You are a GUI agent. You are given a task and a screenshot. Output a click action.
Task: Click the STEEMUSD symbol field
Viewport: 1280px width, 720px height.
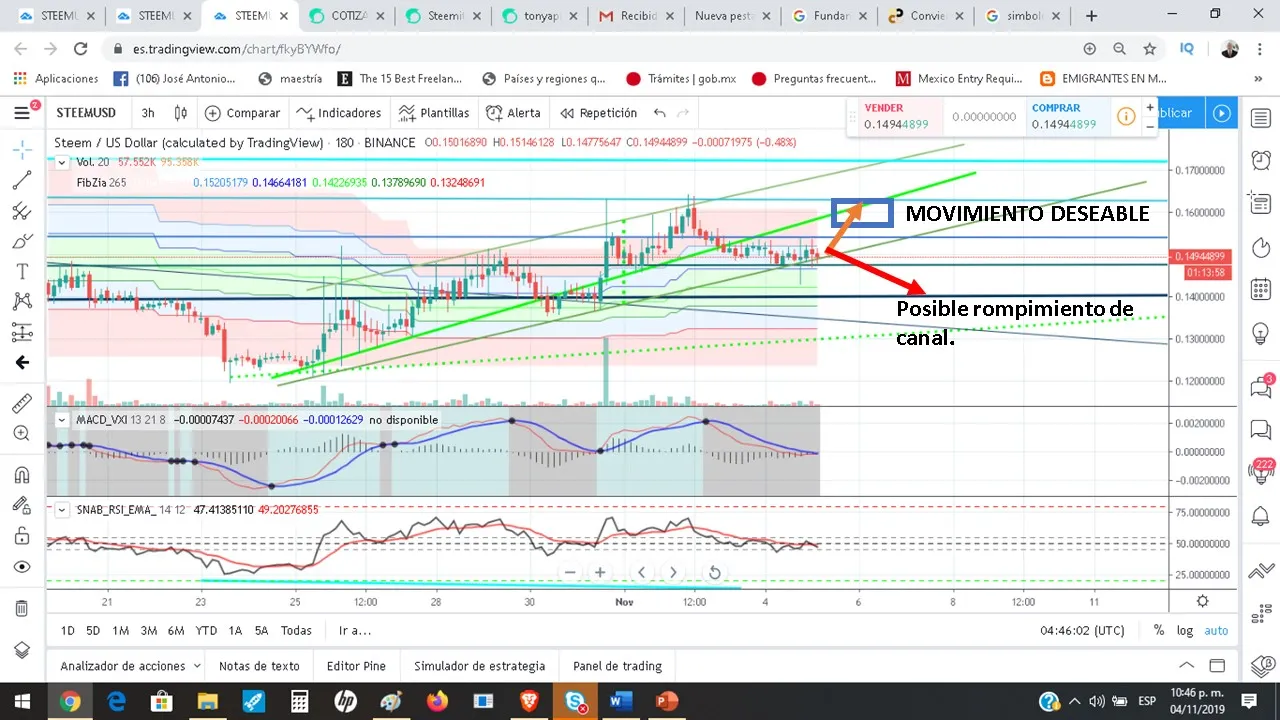tap(87, 113)
